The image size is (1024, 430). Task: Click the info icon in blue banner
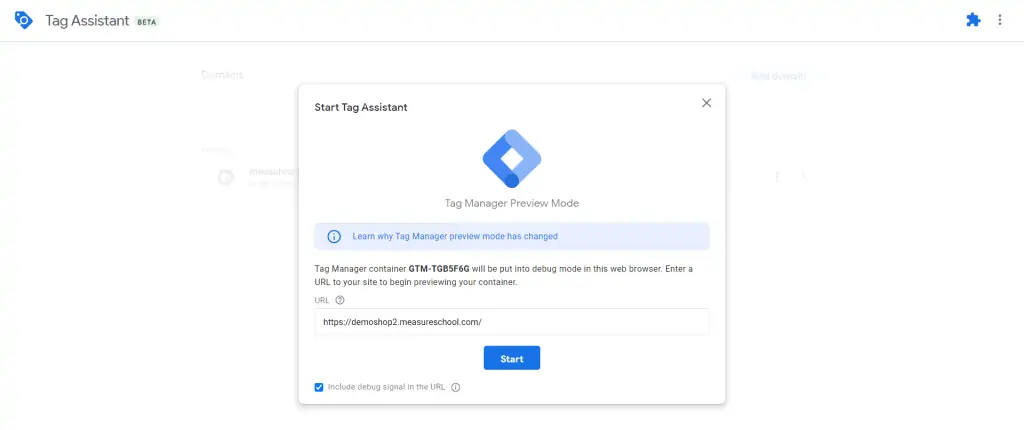coord(334,237)
